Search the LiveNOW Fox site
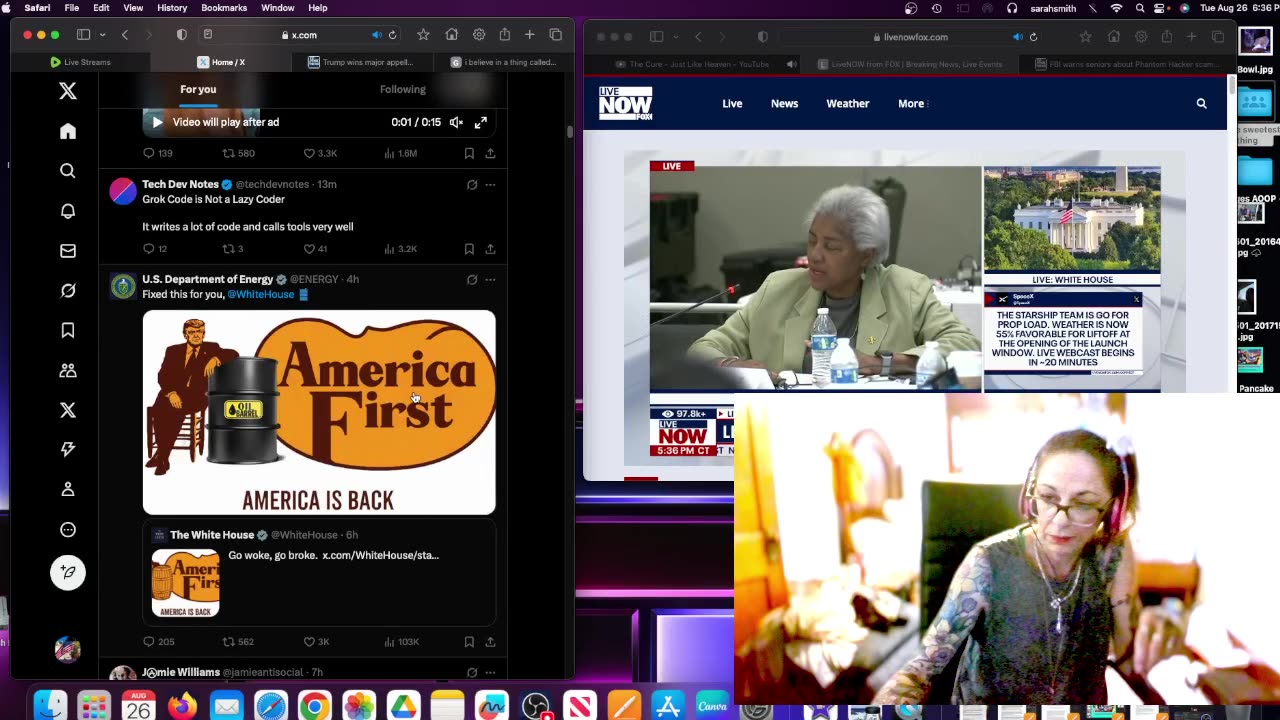 pos(1201,103)
